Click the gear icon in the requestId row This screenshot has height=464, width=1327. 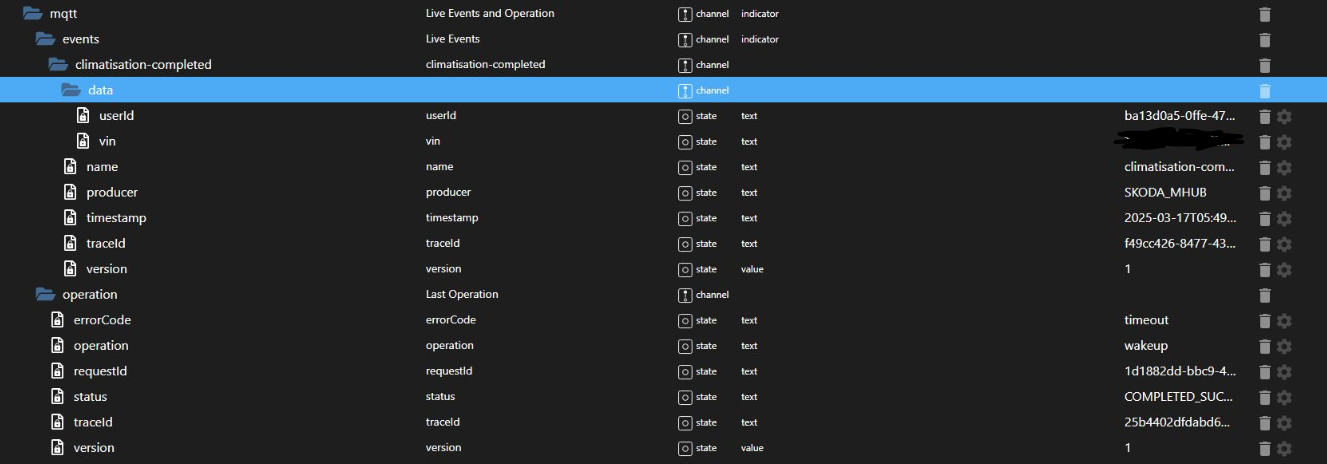click(x=1284, y=372)
